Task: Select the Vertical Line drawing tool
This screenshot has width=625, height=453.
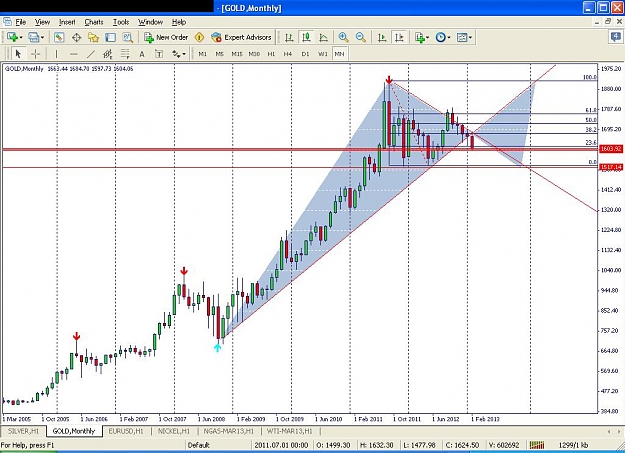Action: 56,54
